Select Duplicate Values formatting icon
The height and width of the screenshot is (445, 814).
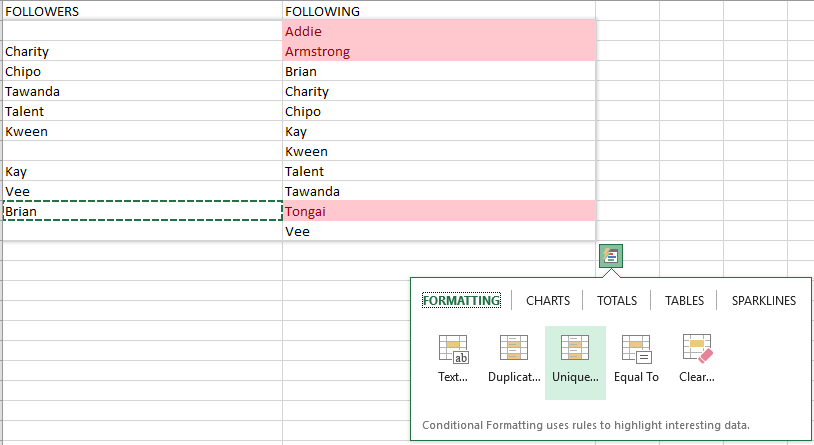[x=514, y=357]
